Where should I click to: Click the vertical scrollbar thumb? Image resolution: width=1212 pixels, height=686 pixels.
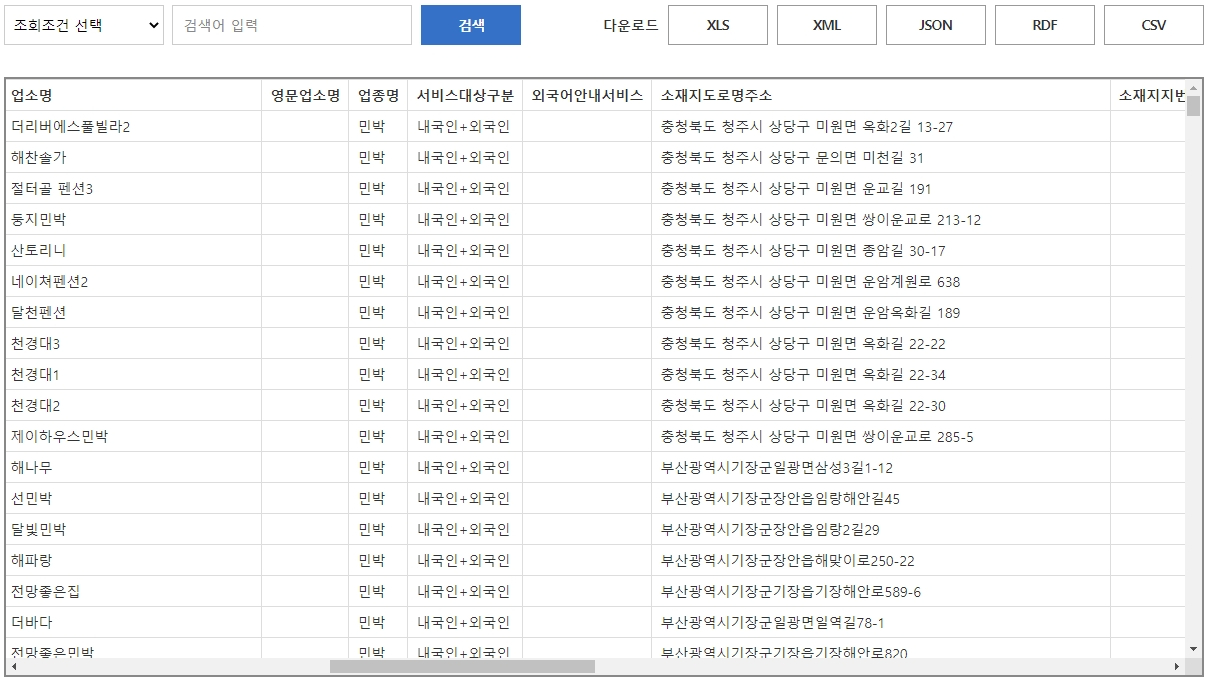pos(1193,106)
